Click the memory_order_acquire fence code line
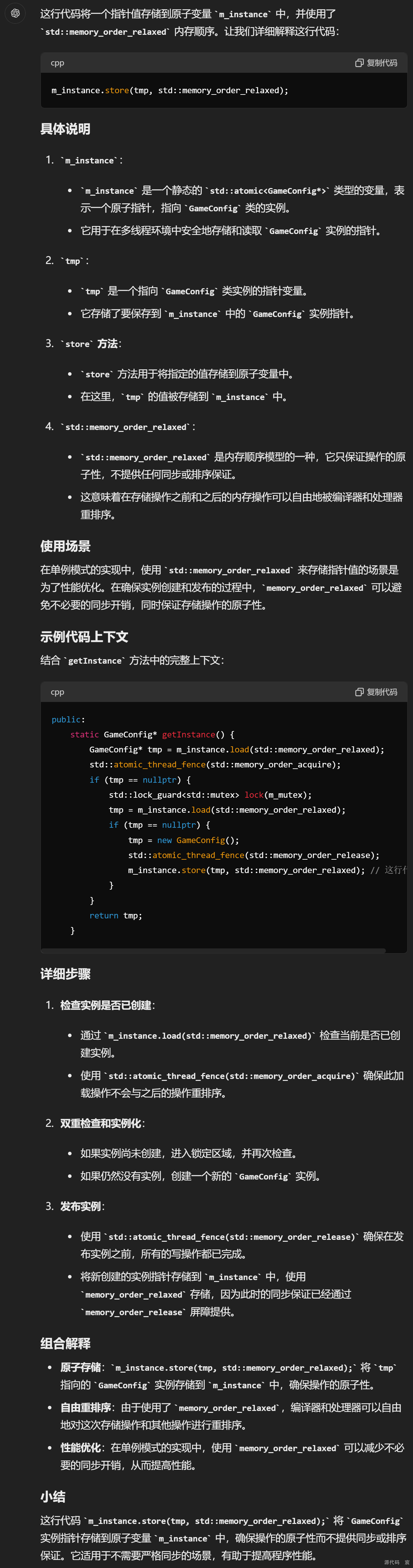The image size is (413, 1568). click(215, 765)
